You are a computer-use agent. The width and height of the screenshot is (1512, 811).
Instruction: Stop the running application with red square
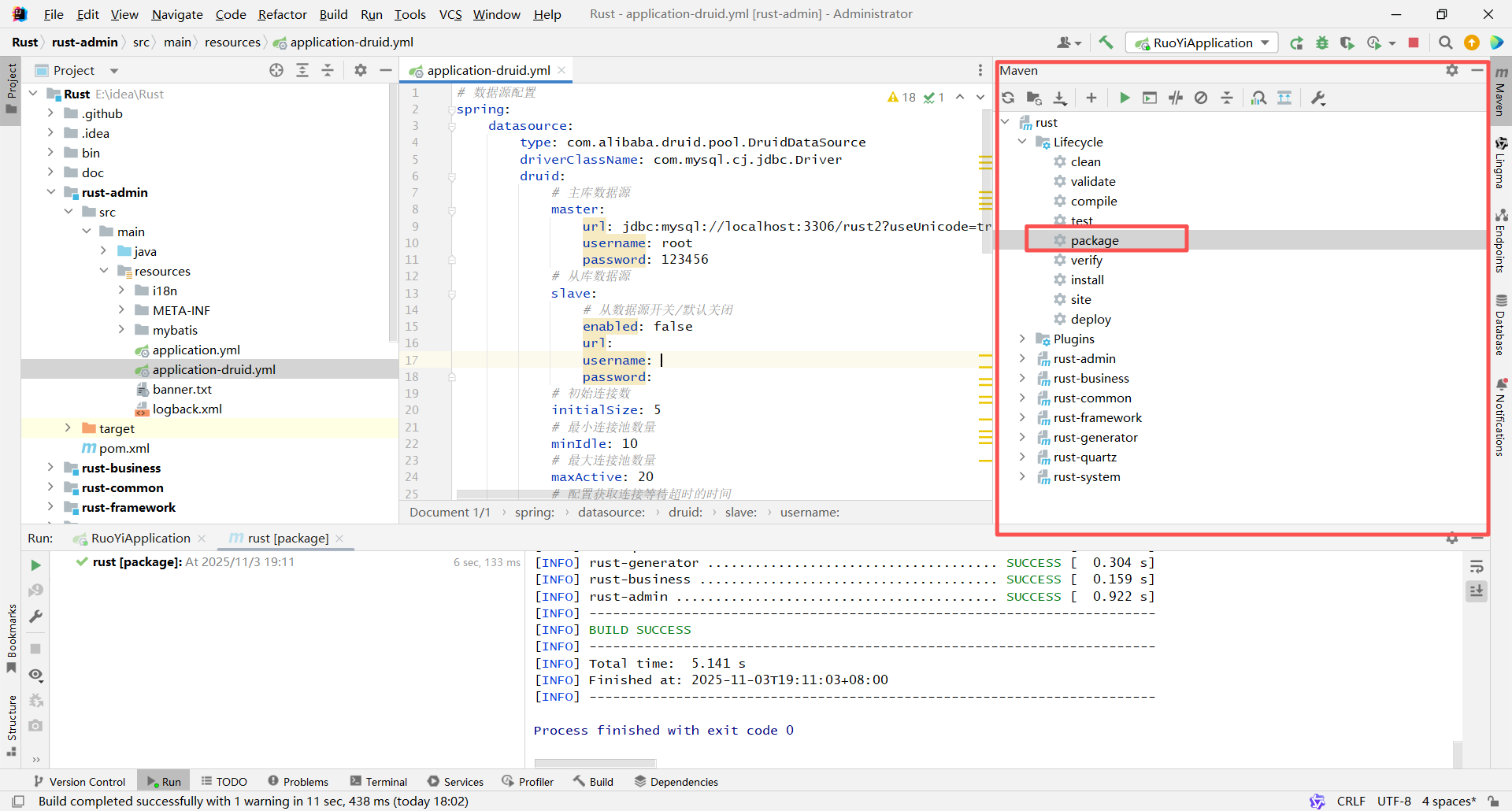1414,43
